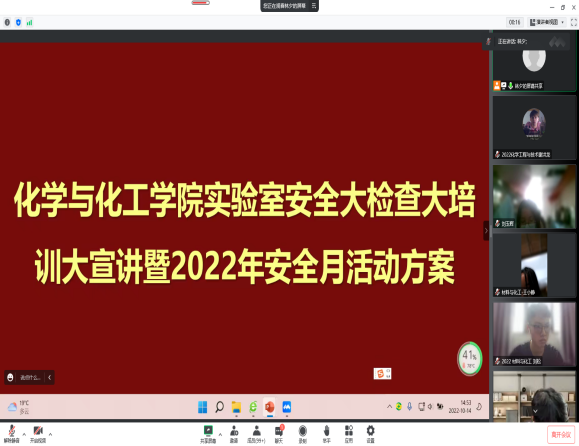Turn on the video camera
The width and height of the screenshot is (579, 446).
[38, 434]
